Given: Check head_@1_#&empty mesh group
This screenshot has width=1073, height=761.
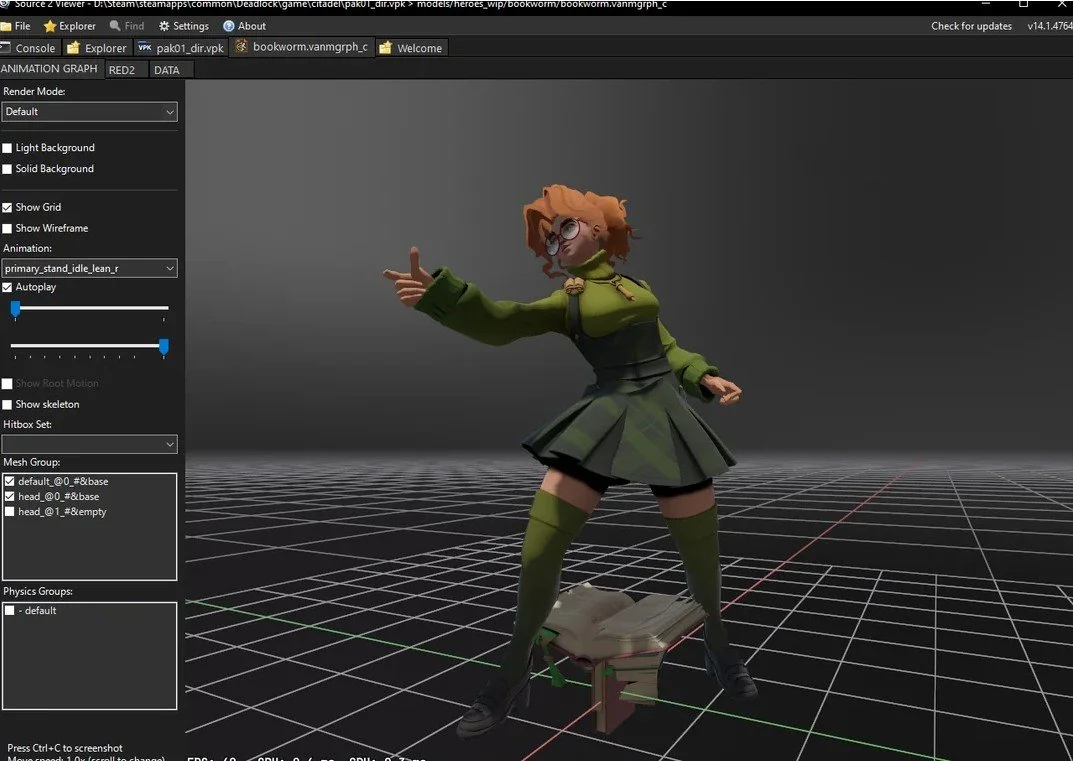Looking at the screenshot, I should tap(10, 511).
